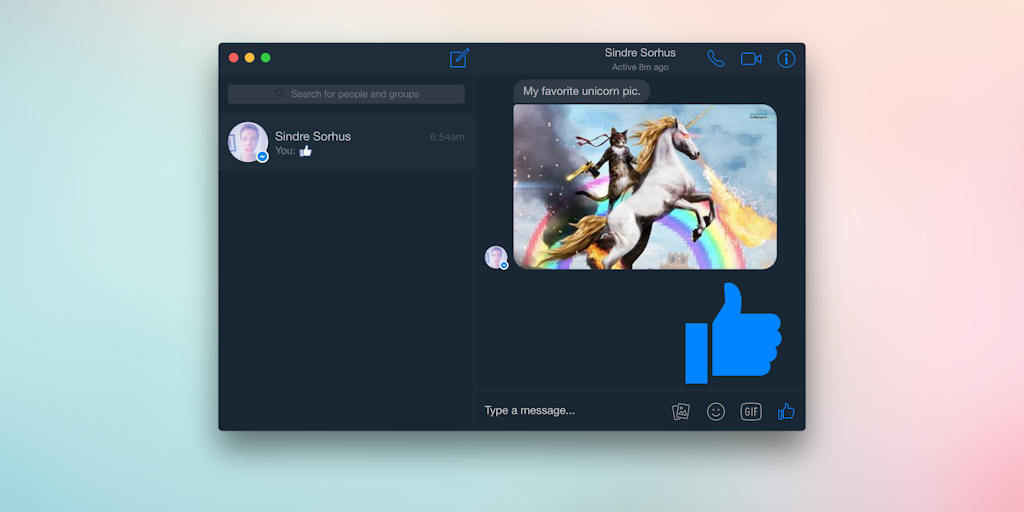This screenshot has width=1024, height=512.
Task: Focus the Search for people and groups field
Action: click(346, 94)
